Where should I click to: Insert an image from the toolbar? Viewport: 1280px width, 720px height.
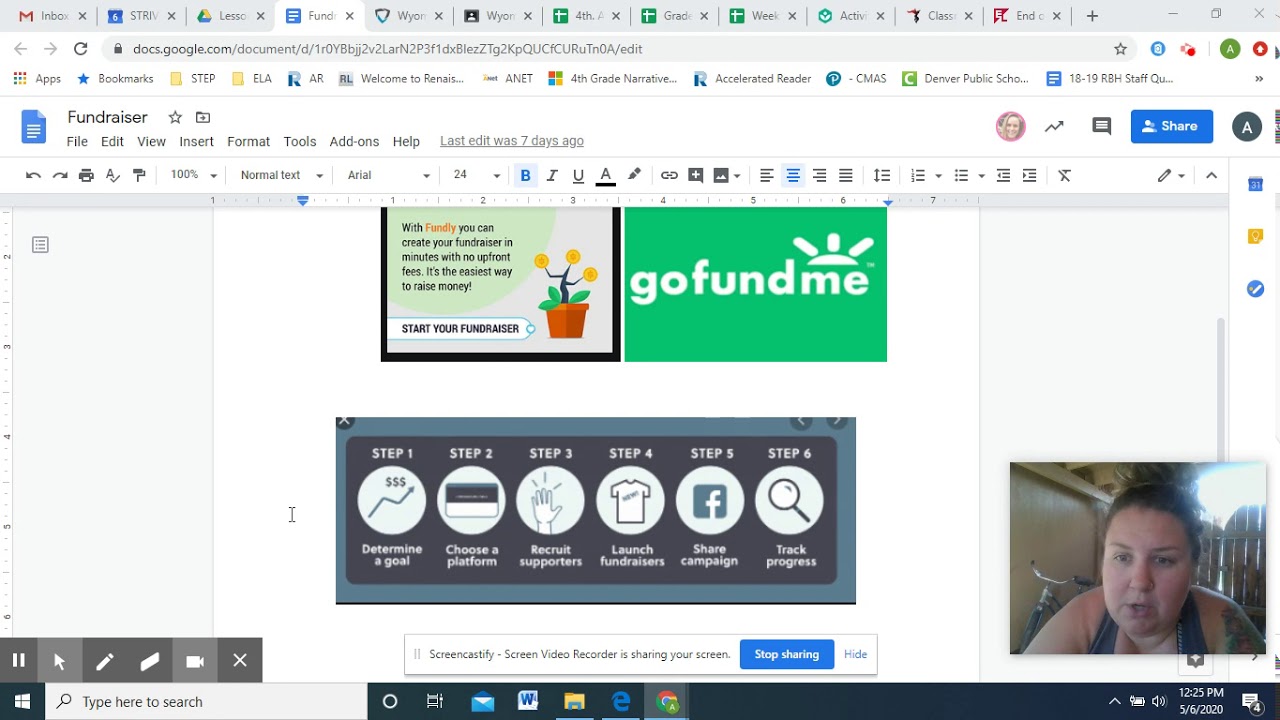[x=721, y=175]
